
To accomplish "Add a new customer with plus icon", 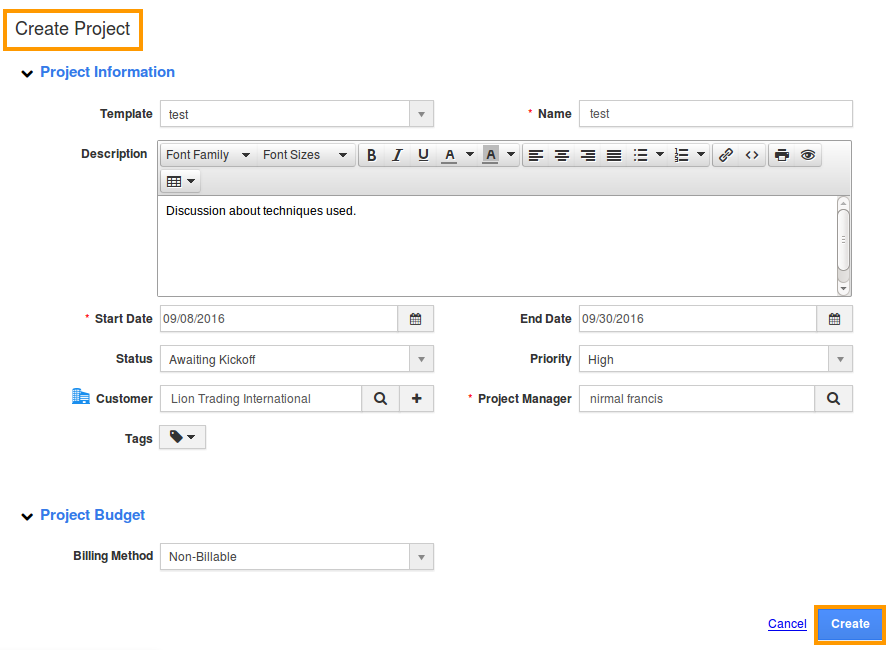I will [x=417, y=399].
